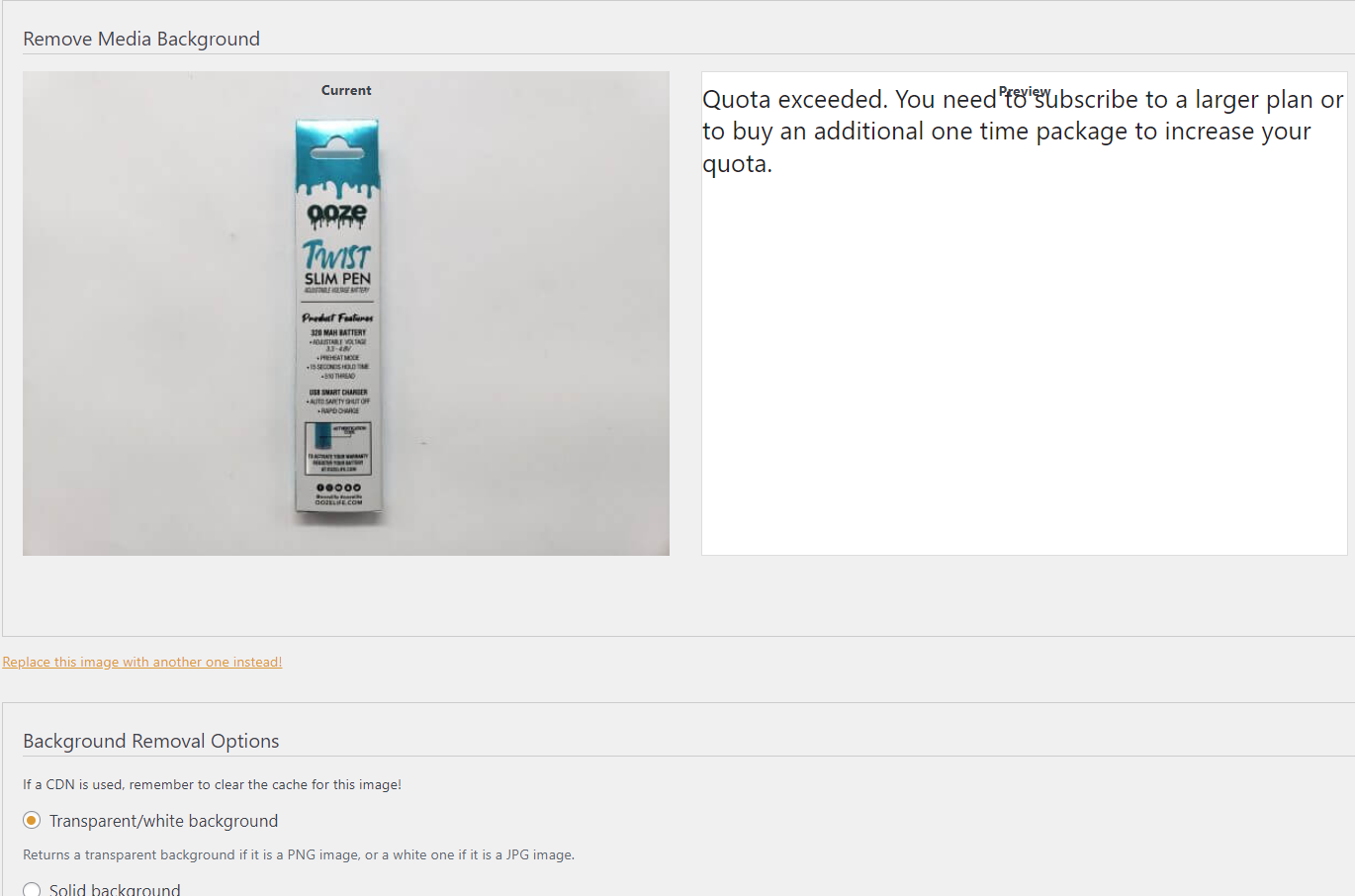Click the Quota exceeded message text
1355x896 pixels.
tap(1023, 132)
